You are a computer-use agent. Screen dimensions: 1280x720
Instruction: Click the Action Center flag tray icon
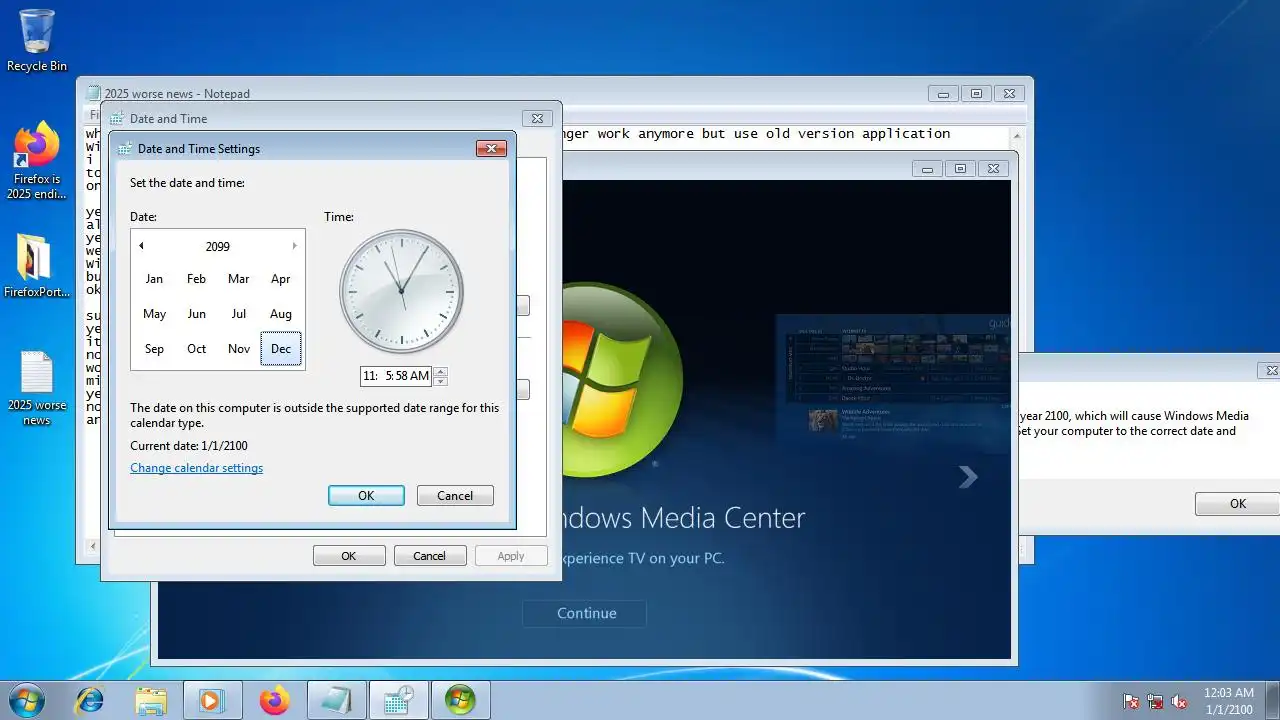(x=1131, y=701)
